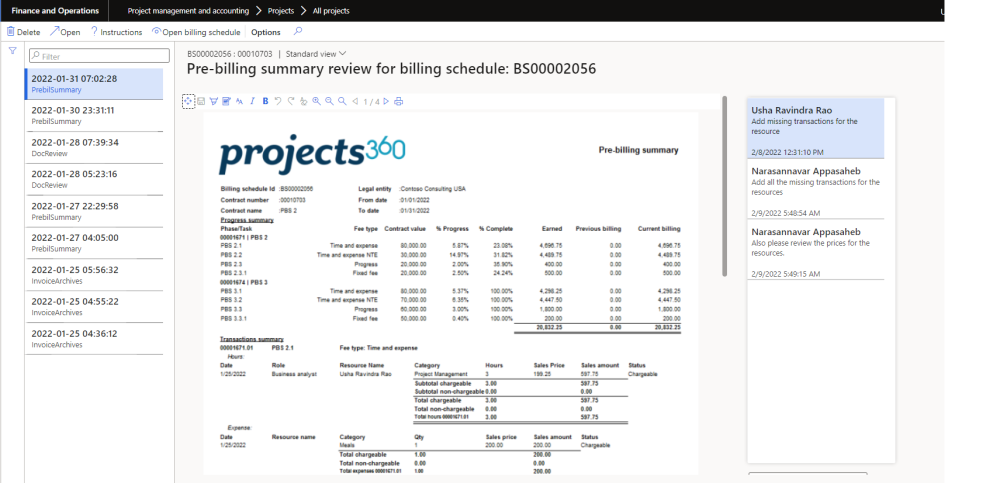Click the funnel filter pane icon

tap(12, 50)
